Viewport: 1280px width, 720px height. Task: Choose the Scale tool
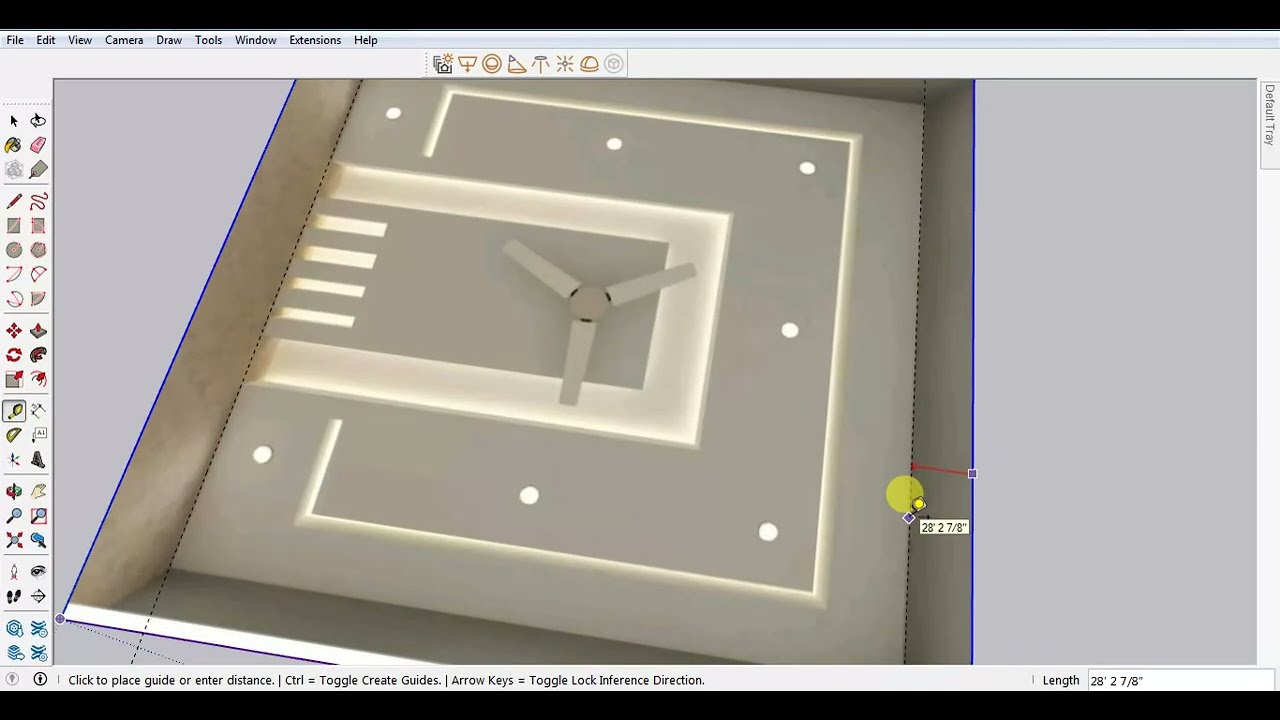tap(14, 379)
